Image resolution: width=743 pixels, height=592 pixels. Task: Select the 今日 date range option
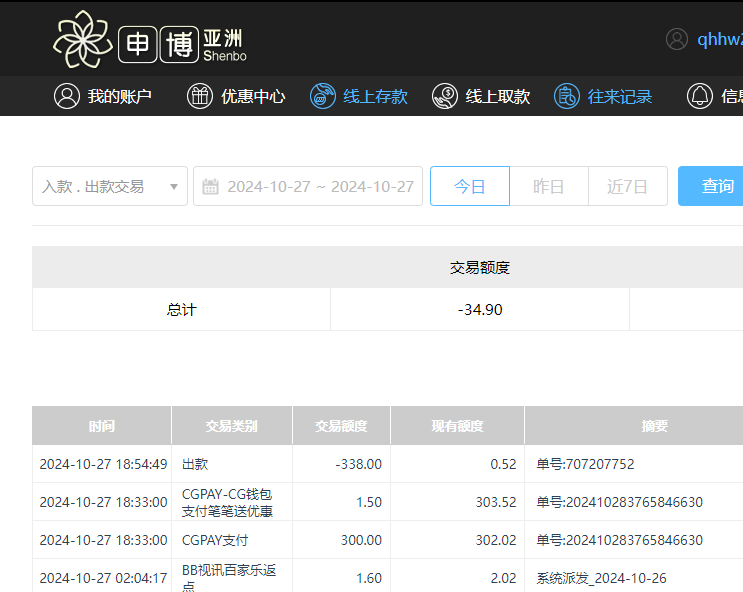coord(470,187)
